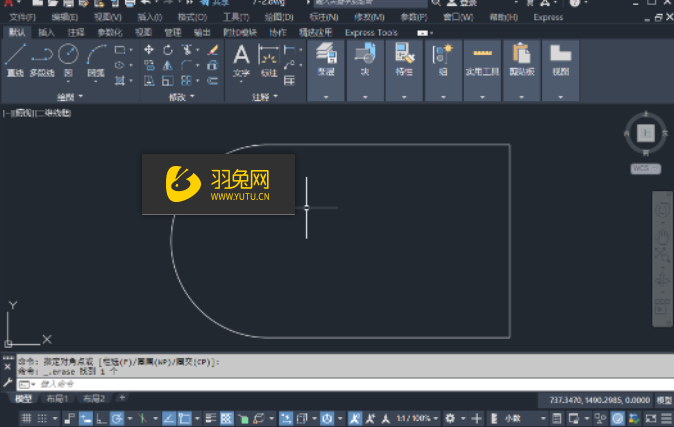Screen dimensions: 674x427
Task: Click the ViewCube top face
Action: 646,133
